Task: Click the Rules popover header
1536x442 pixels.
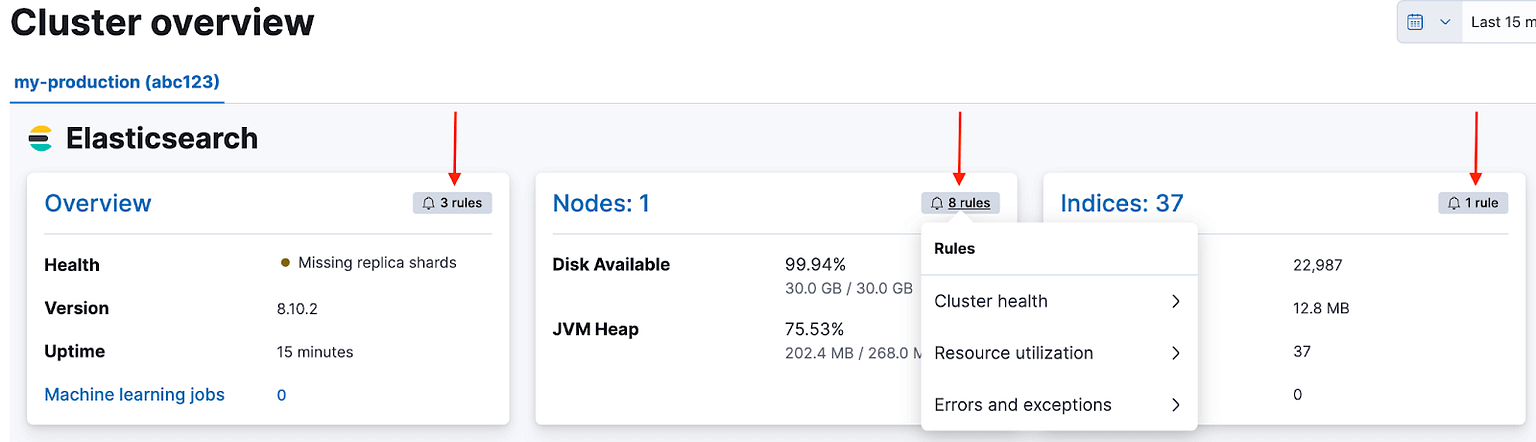Action: [954, 248]
